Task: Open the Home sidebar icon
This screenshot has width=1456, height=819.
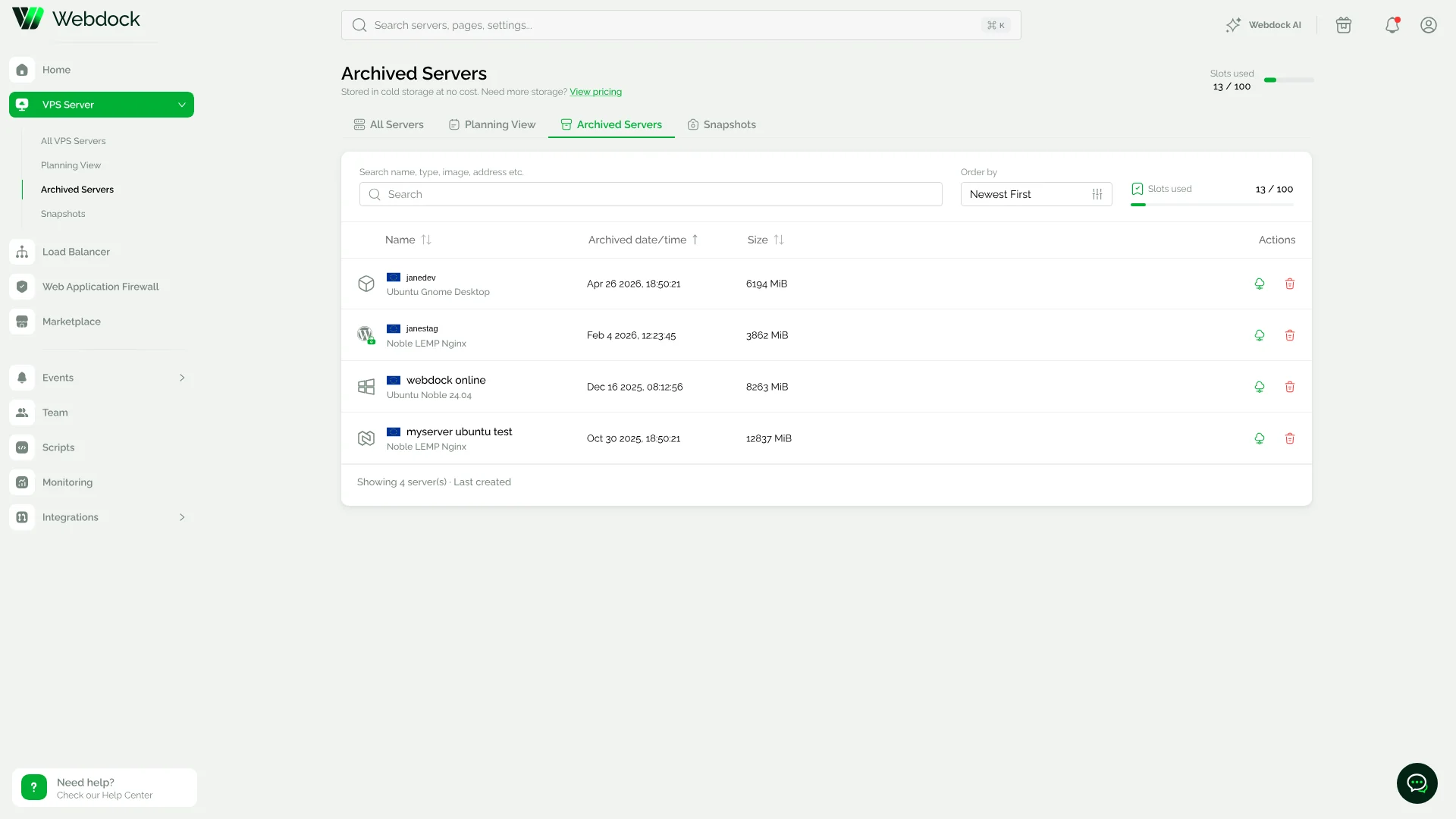Action: [22, 70]
